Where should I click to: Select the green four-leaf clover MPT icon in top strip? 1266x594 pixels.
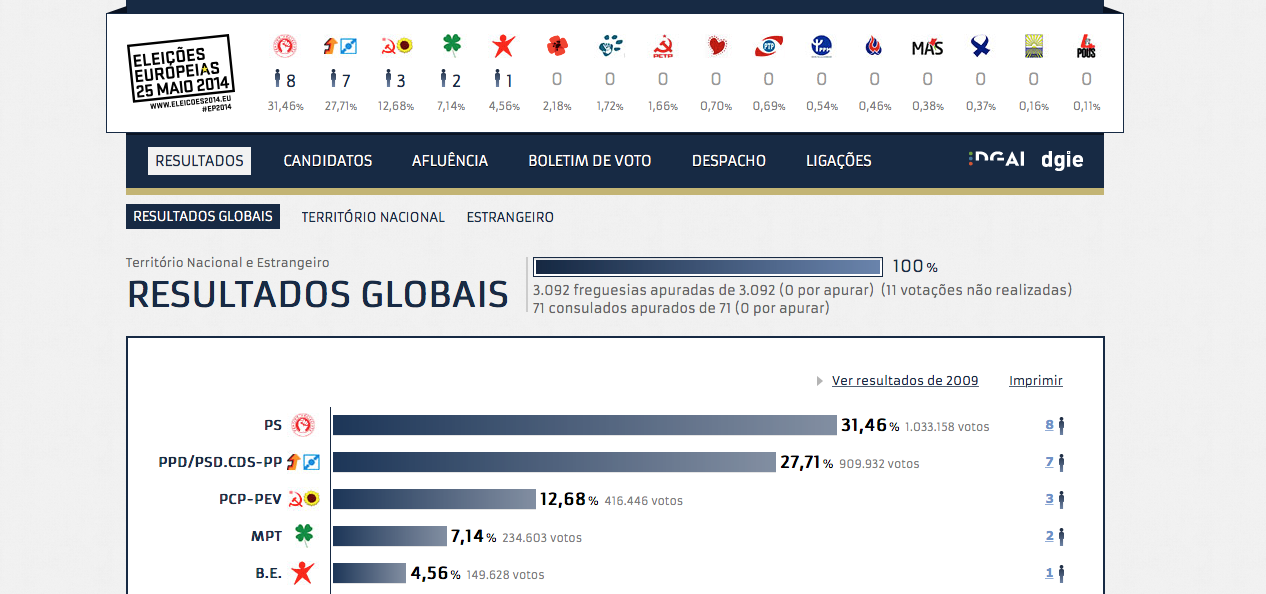point(452,46)
